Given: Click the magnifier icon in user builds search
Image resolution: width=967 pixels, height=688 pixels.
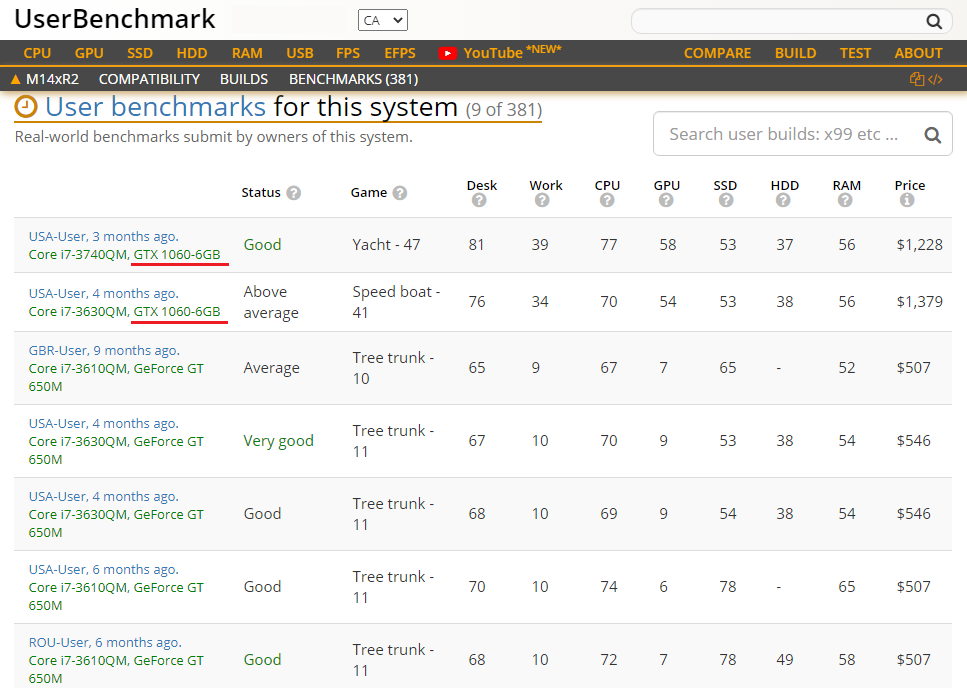Looking at the screenshot, I should pos(932,135).
